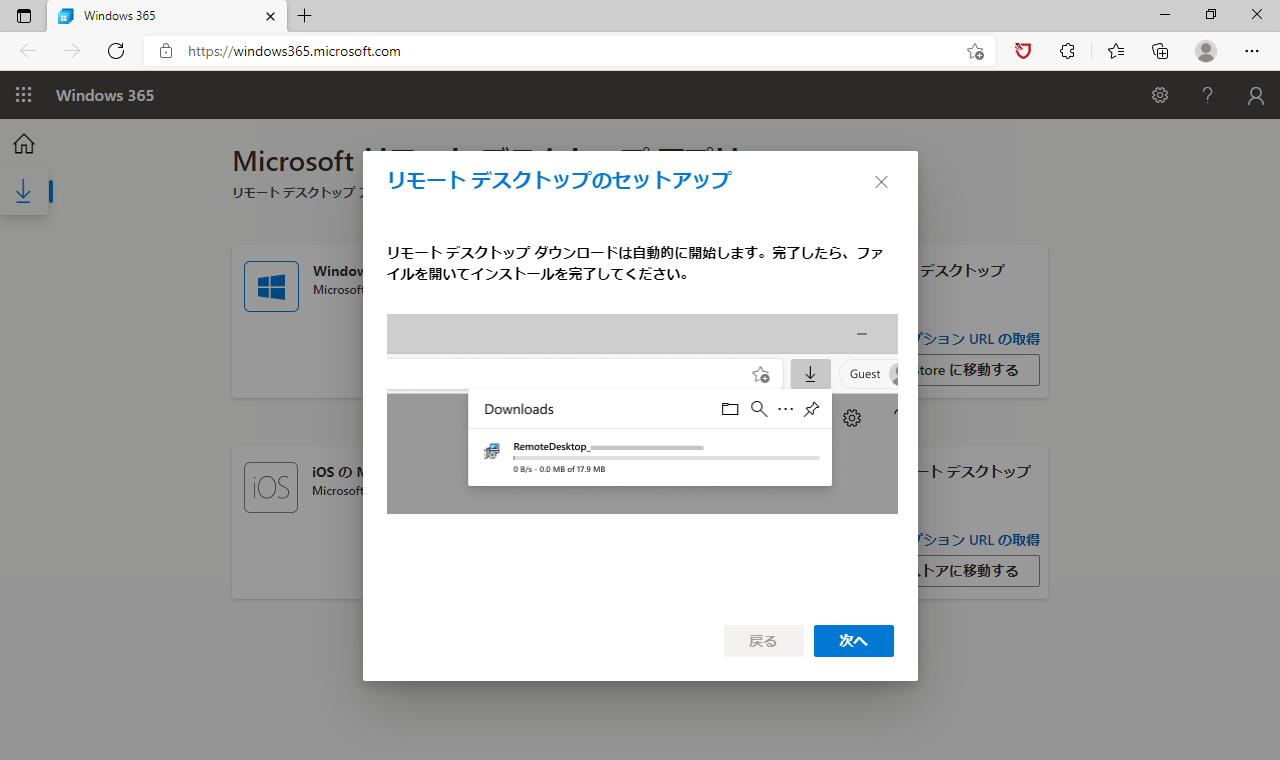Click the Windows 365 header title

(105, 95)
